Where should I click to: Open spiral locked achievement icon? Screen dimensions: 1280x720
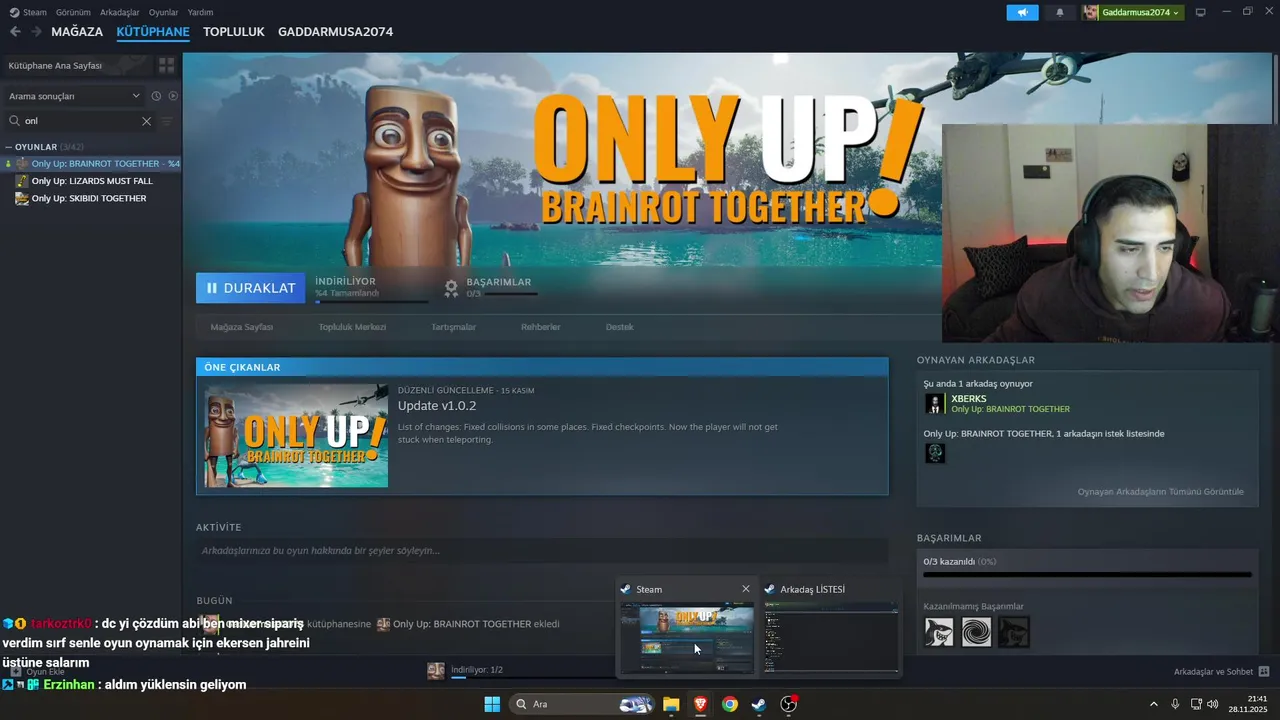pyautogui.click(x=976, y=632)
